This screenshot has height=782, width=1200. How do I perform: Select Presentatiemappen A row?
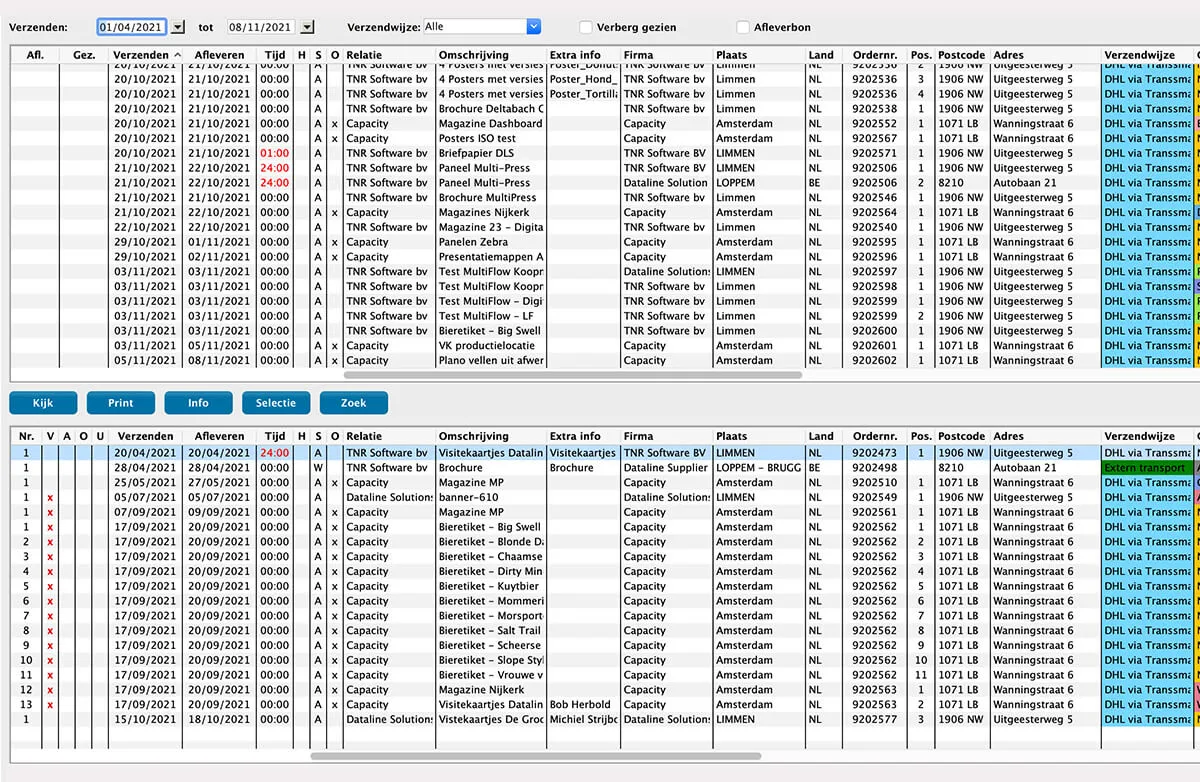[x=605, y=257]
